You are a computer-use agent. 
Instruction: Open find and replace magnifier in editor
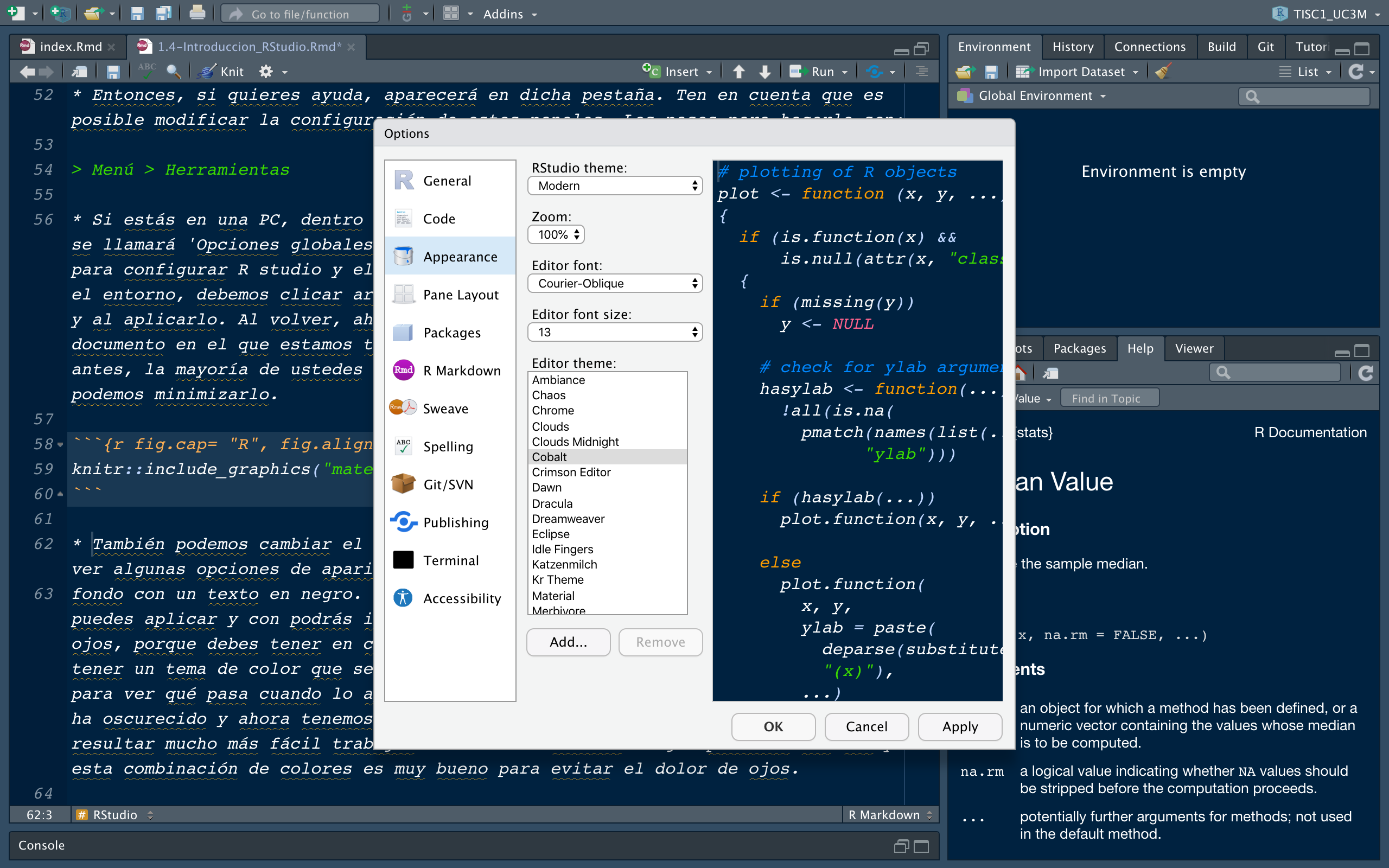pyautogui.click(x=173, y=72)
